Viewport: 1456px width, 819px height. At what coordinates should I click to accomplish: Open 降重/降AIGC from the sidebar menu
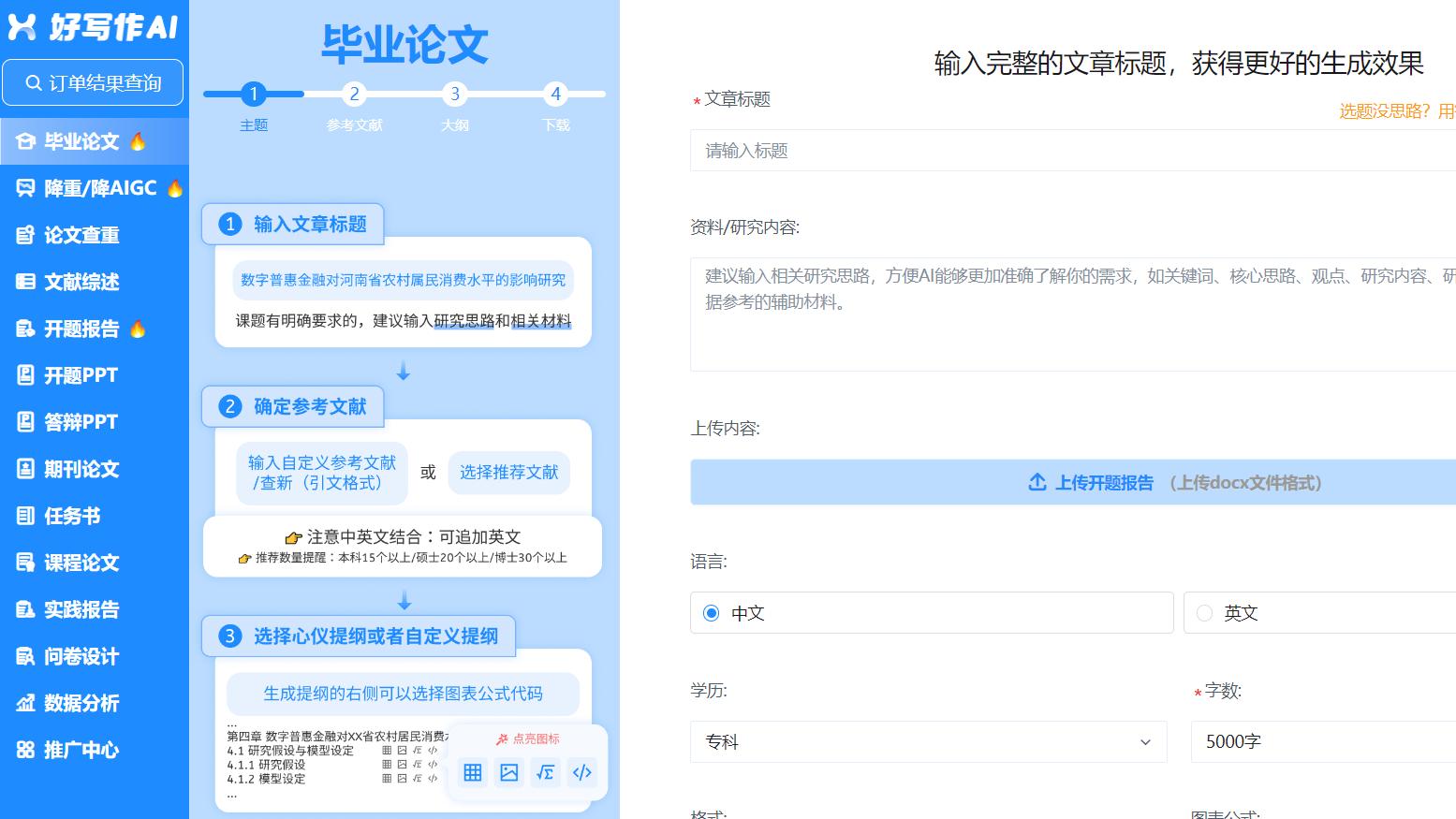[x=89, y=187]
